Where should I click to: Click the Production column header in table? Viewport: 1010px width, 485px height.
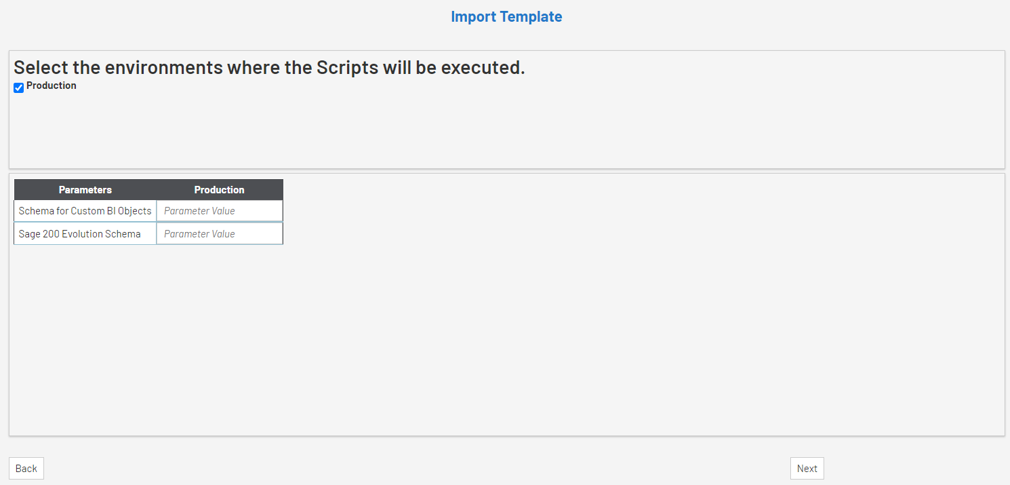pos(219,190)
